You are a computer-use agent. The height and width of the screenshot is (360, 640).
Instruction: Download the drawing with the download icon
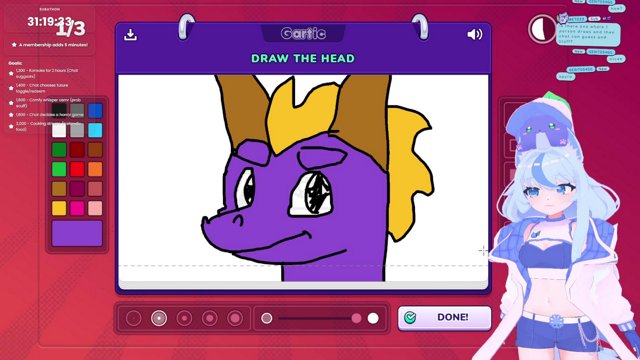point(131,35)
